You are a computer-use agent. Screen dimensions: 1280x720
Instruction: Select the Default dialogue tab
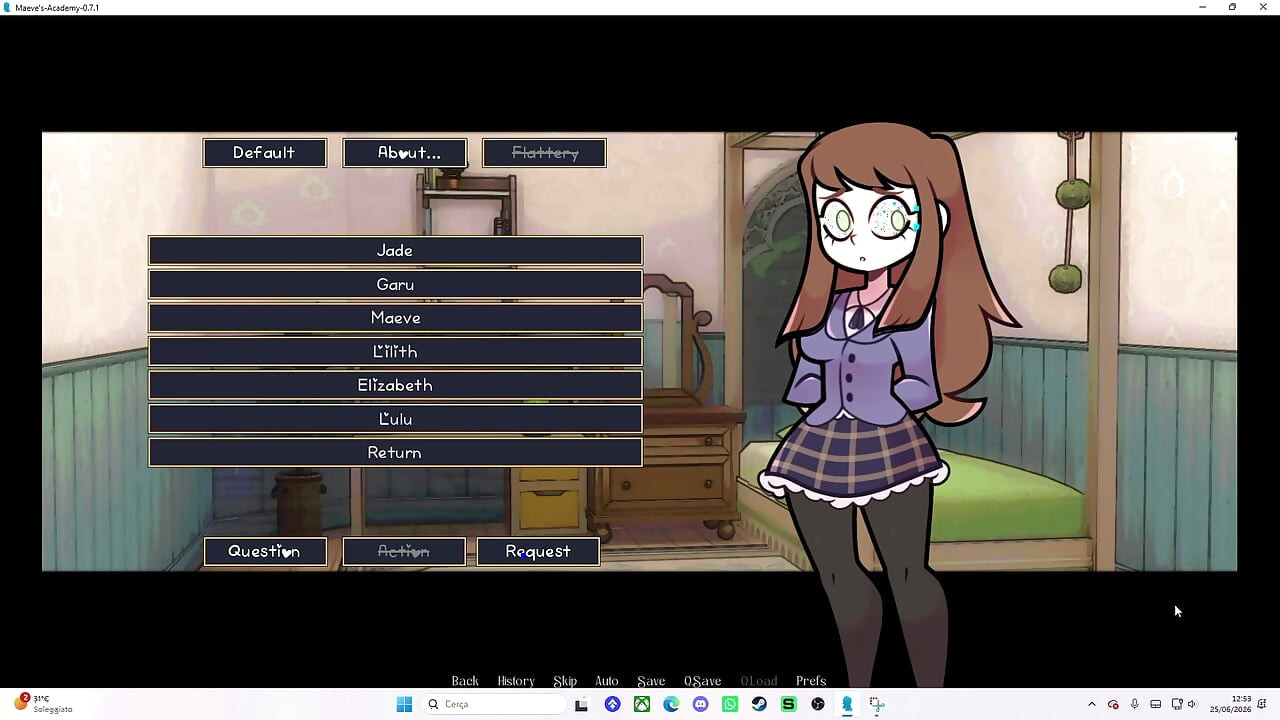coord(264,153)
